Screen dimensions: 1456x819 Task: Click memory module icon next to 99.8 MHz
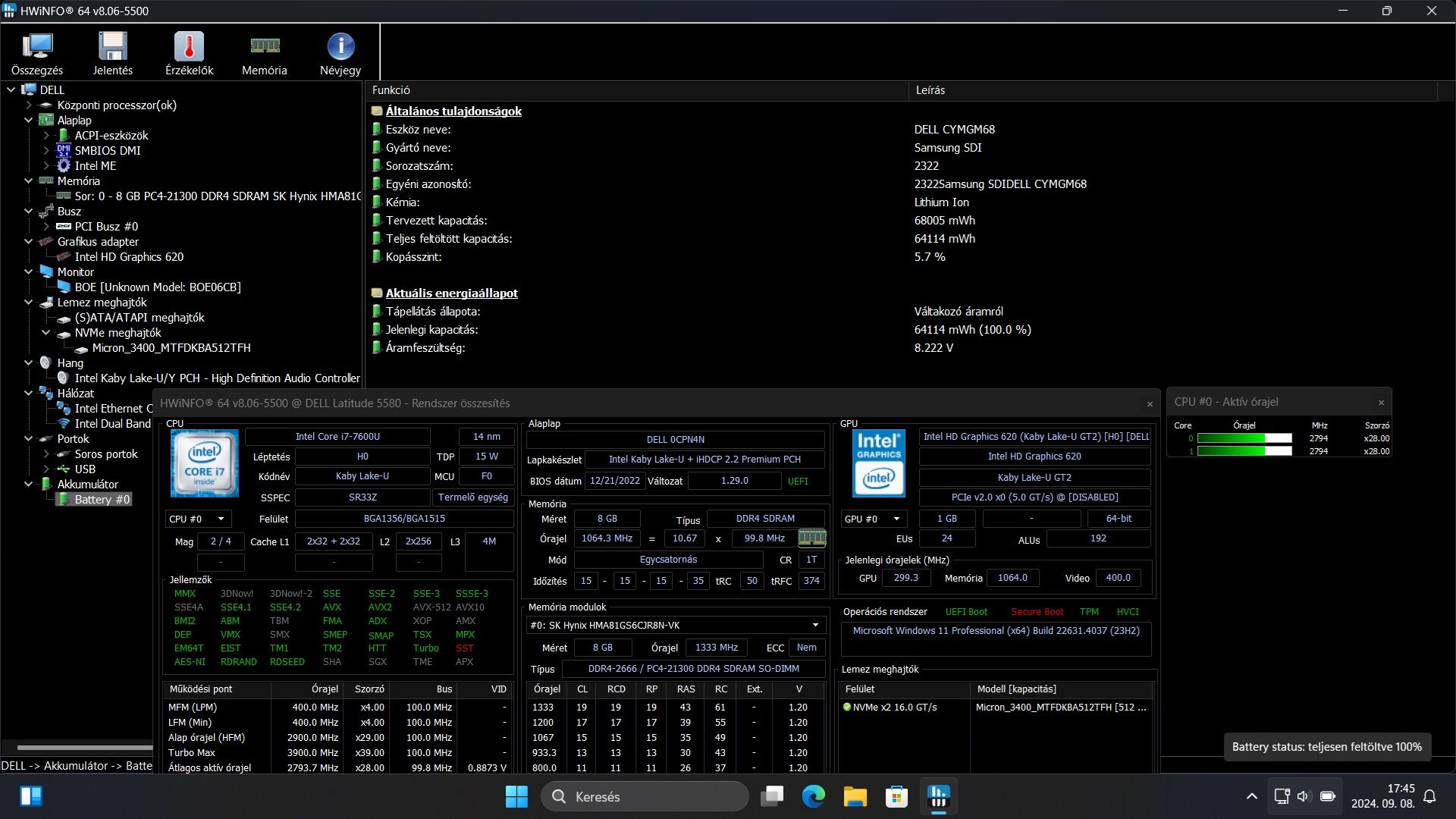click(811, 538)
